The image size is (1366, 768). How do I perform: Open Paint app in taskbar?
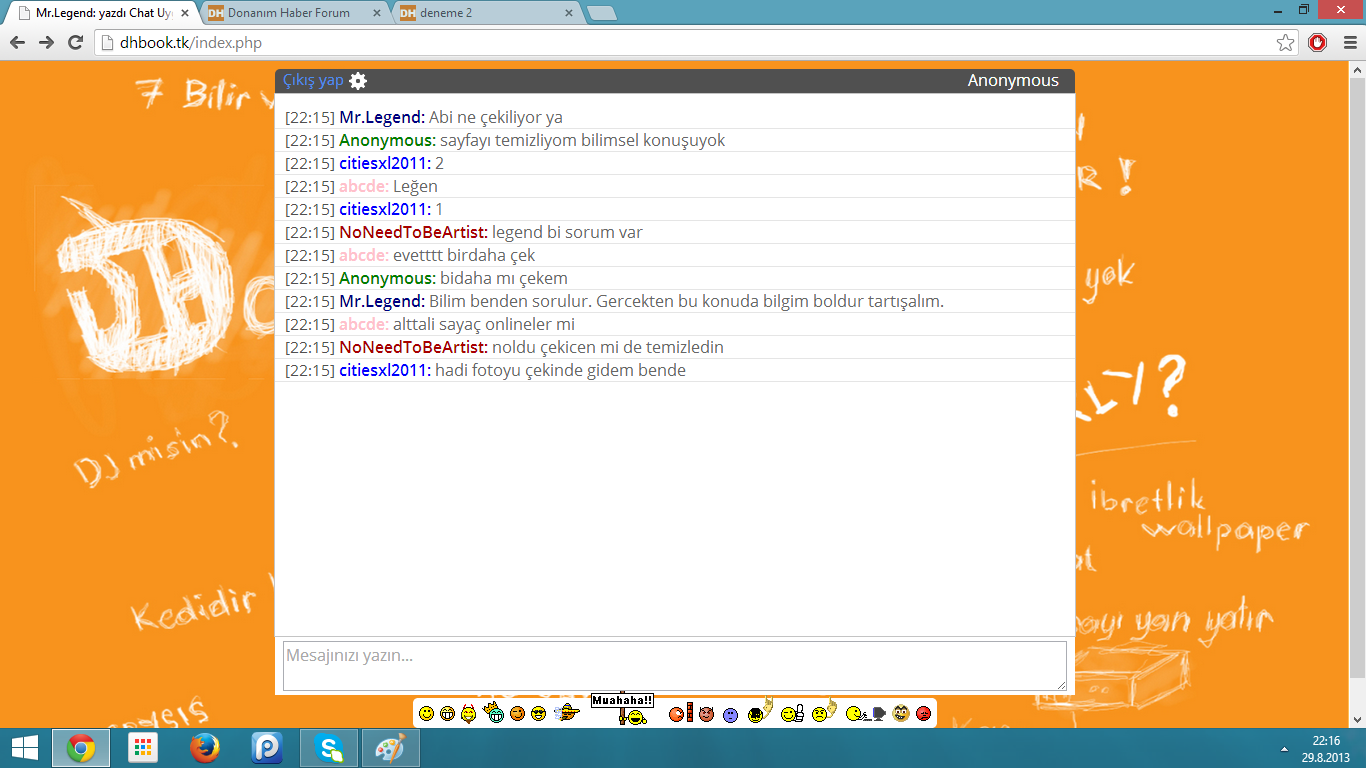[x=391, y=748]
